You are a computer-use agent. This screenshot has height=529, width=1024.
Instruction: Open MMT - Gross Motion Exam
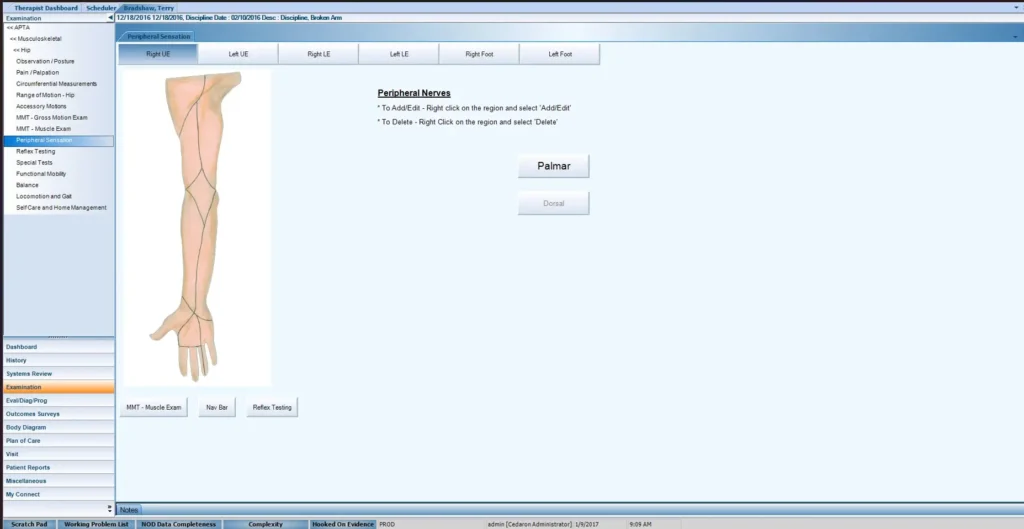point(52,118)
